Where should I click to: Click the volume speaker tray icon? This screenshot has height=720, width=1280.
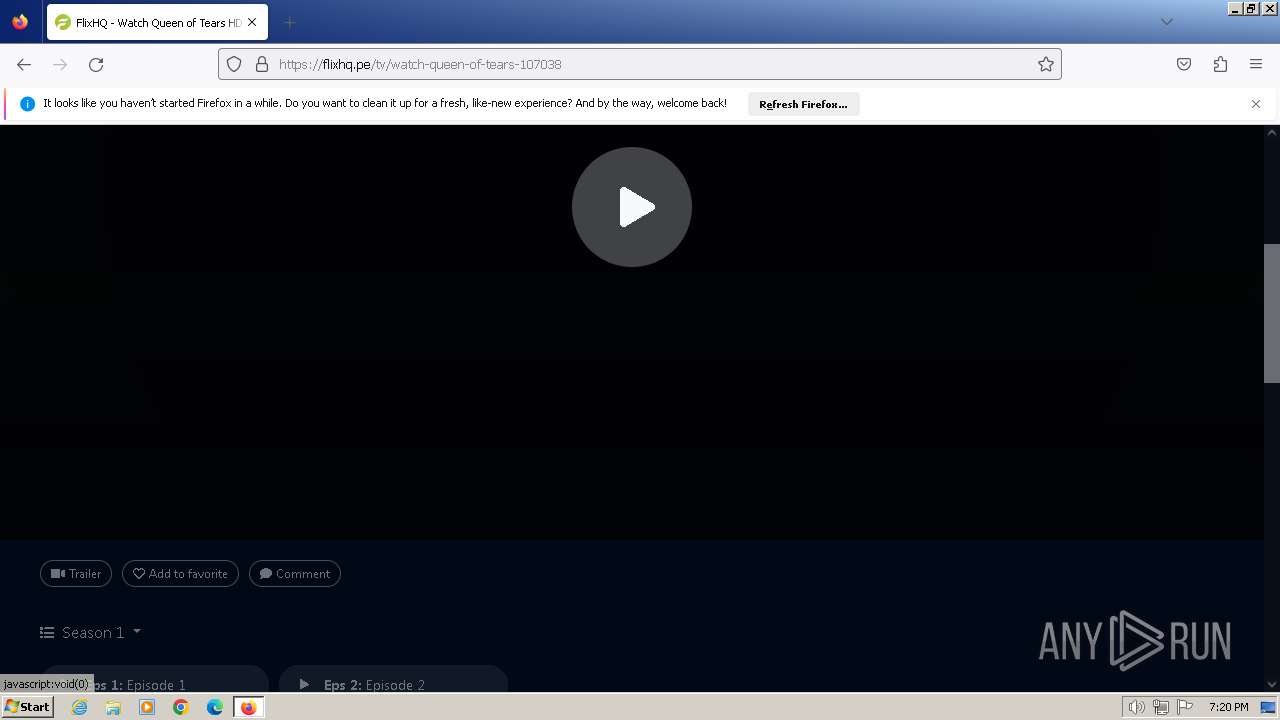coord(1136,707)
